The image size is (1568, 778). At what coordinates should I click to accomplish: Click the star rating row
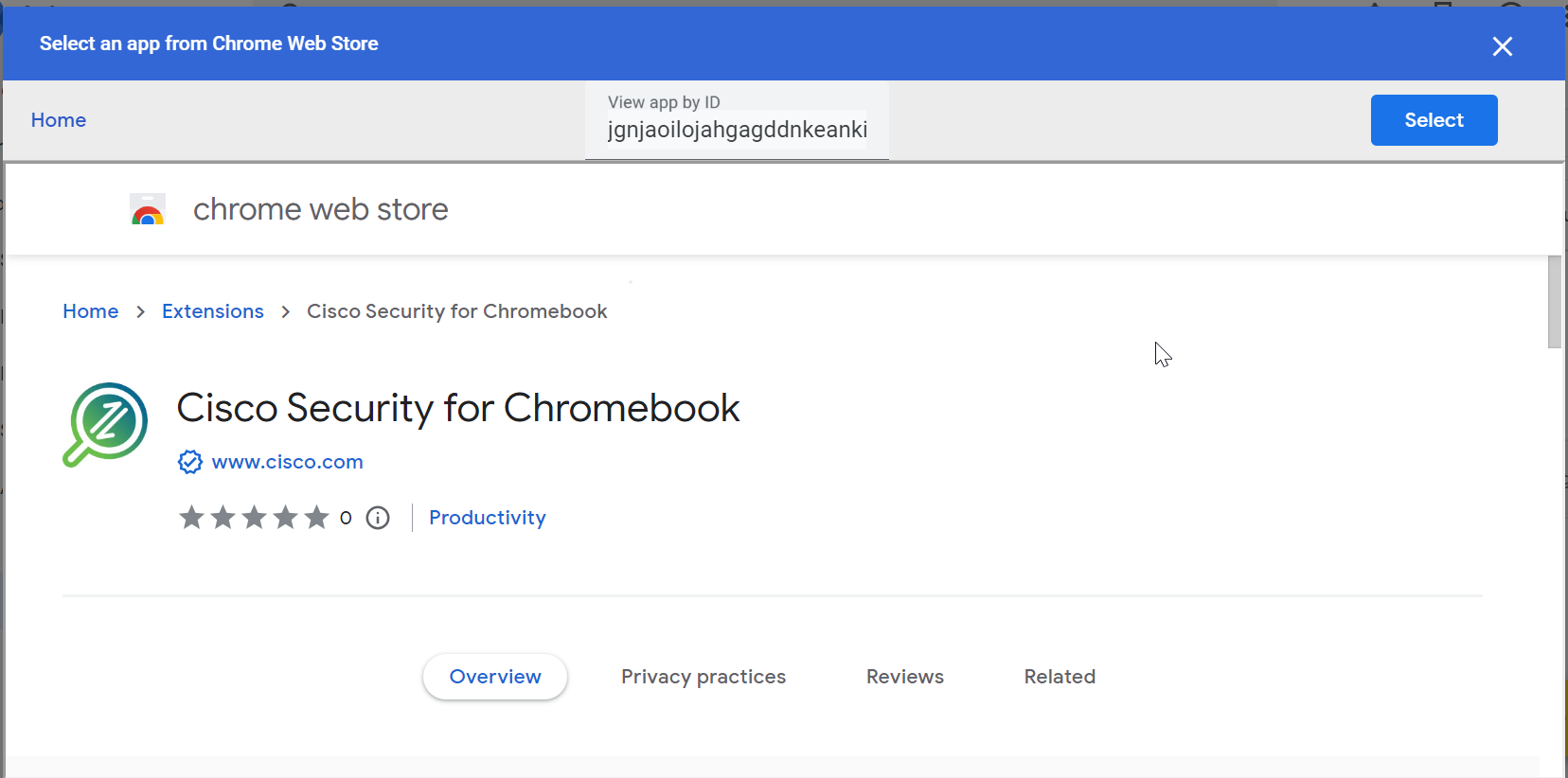(254, 518)
